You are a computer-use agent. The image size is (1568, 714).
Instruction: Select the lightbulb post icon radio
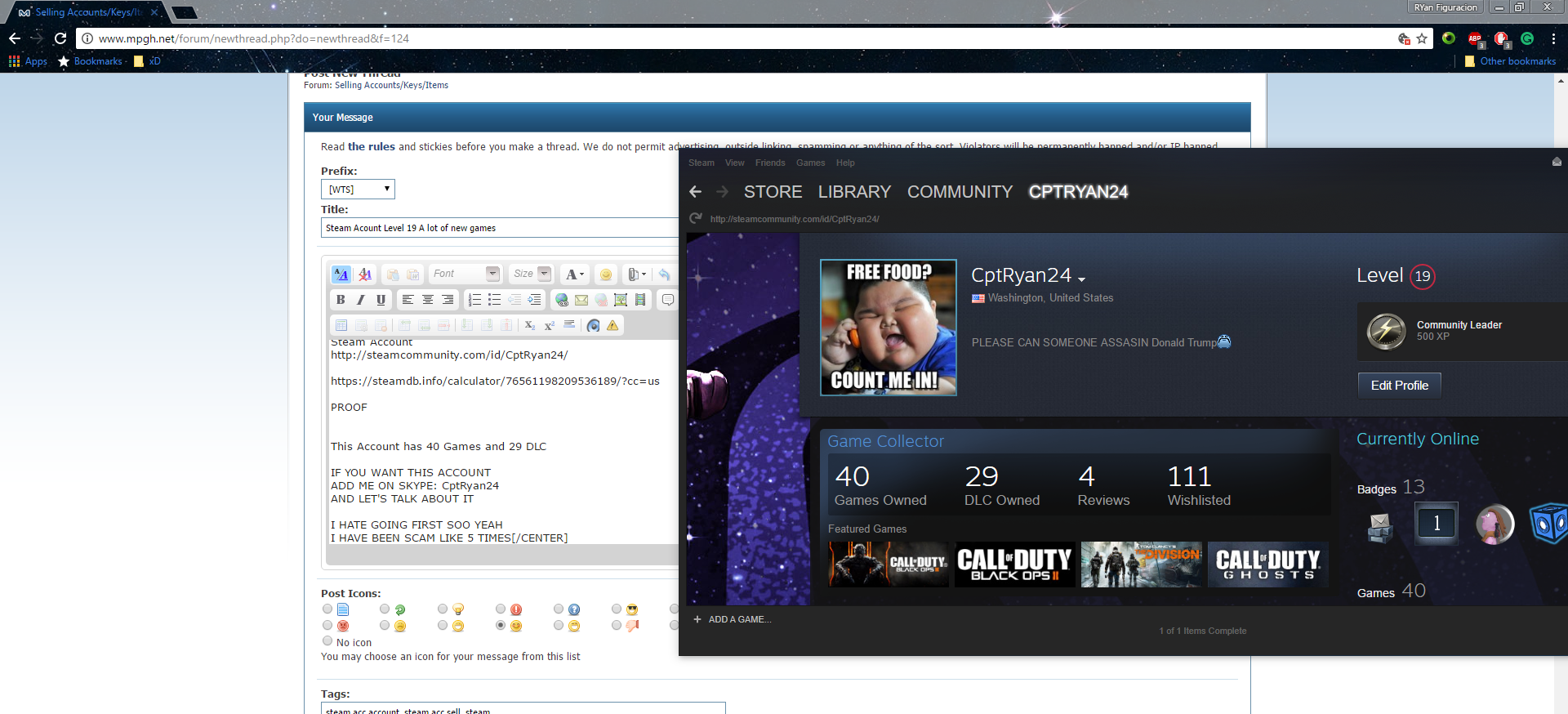click(443, 609)
